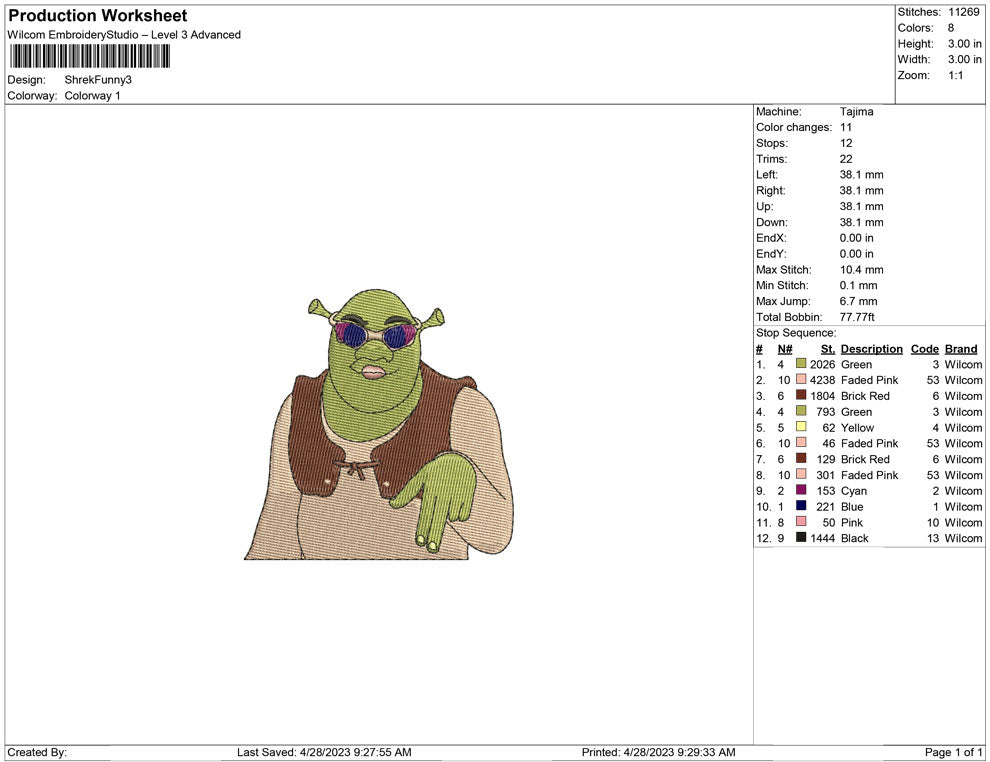The height and width of the screenshot is (762, 990).
Task: Click the Machine value 'Tajima'
Action: (x=857, y=112)
